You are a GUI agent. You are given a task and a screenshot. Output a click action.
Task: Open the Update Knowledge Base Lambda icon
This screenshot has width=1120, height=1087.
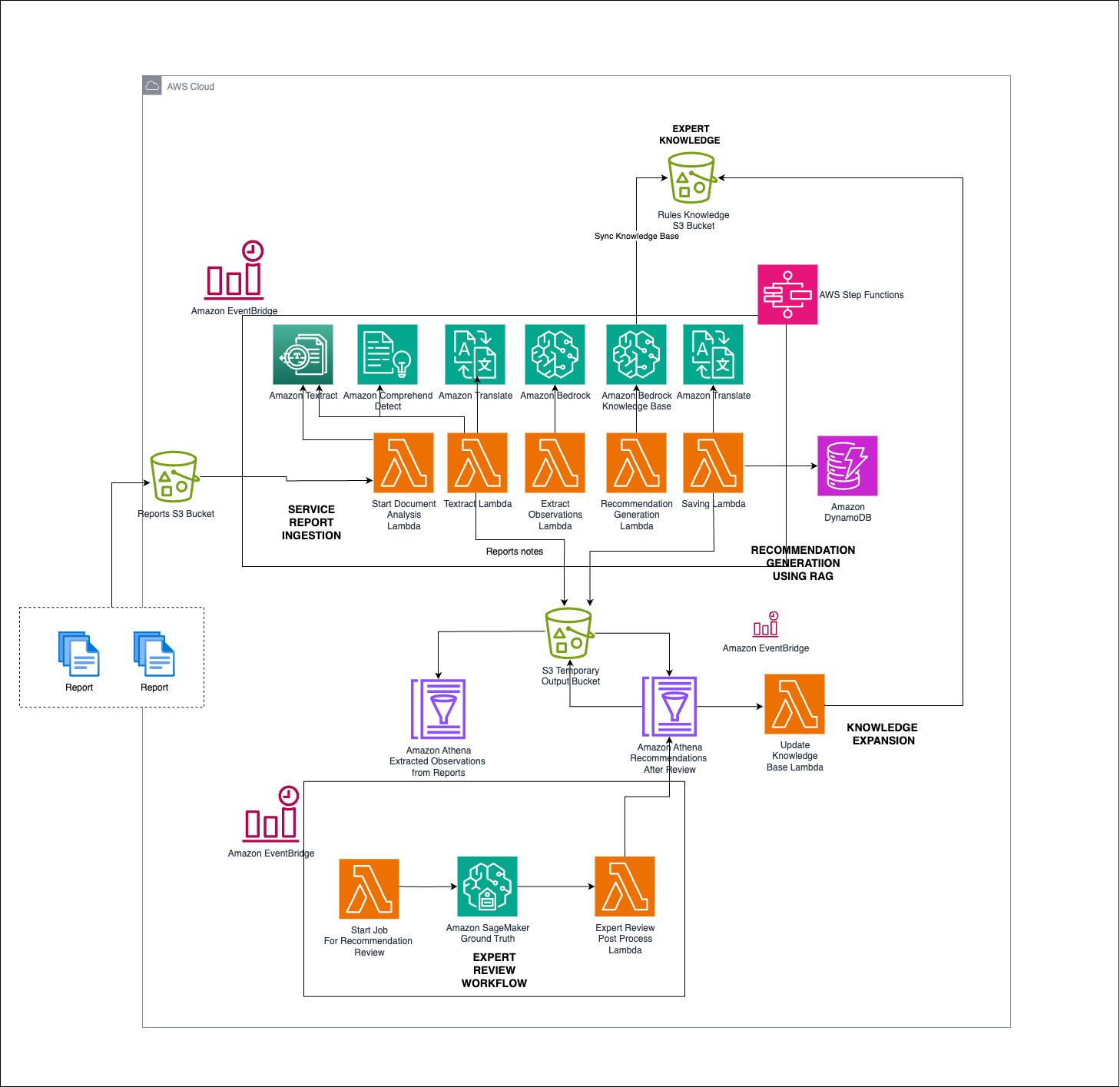794,702
